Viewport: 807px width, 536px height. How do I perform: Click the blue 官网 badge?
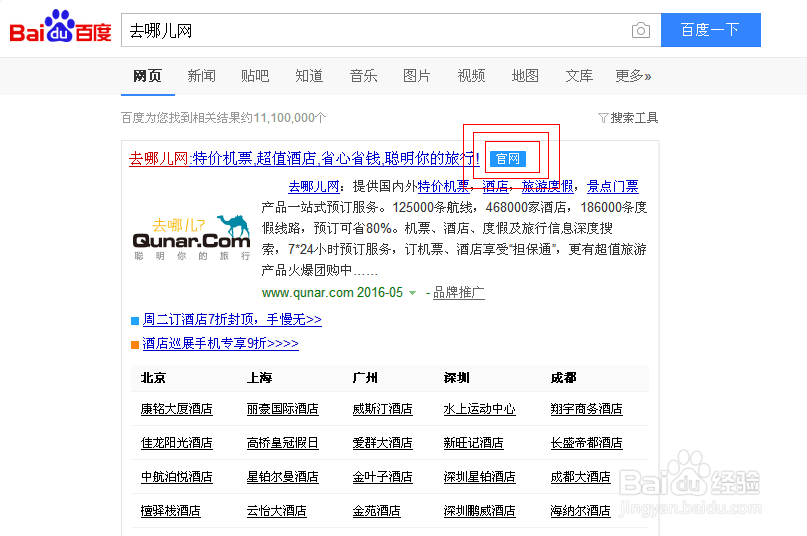coord(508,159)
